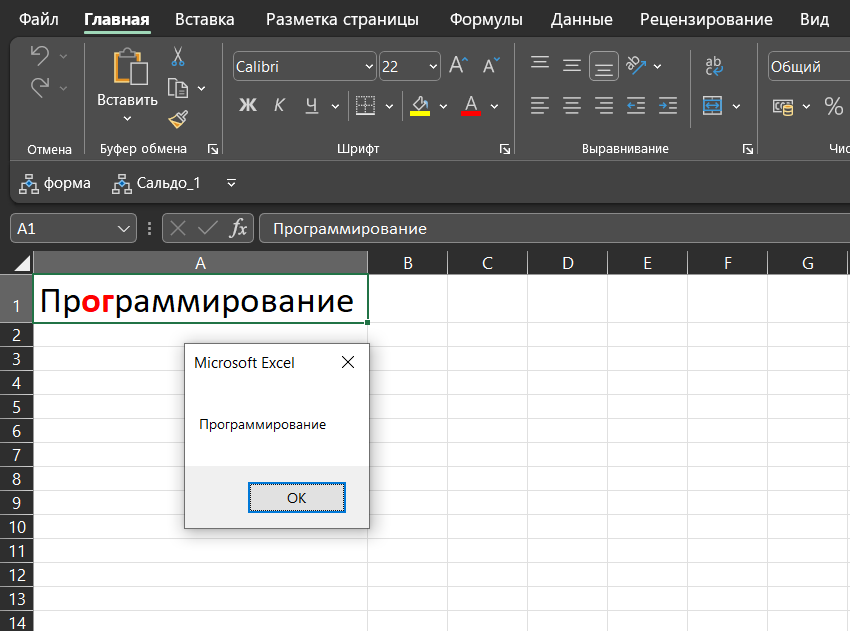Screen dimensions: 850x631
Task: Open number format Общий dropdown
Action: coord(809,67)
